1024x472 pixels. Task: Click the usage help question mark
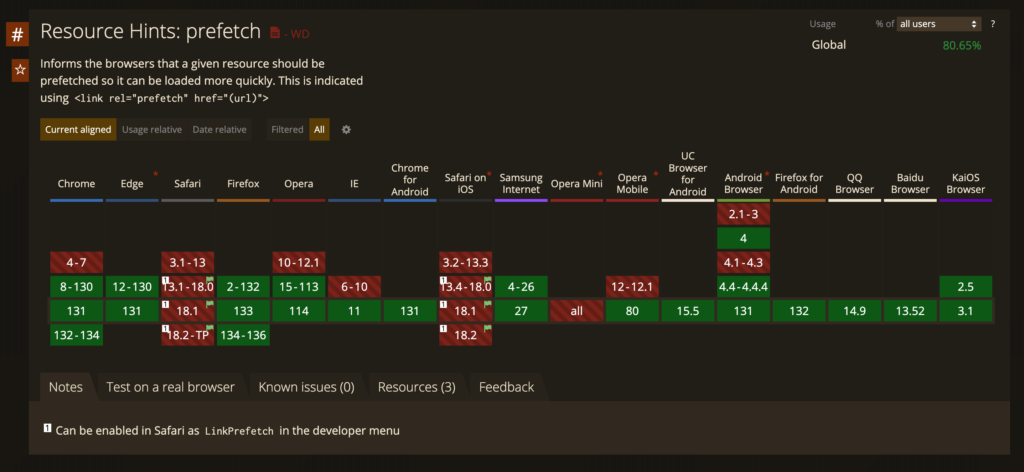coord(992,23)
